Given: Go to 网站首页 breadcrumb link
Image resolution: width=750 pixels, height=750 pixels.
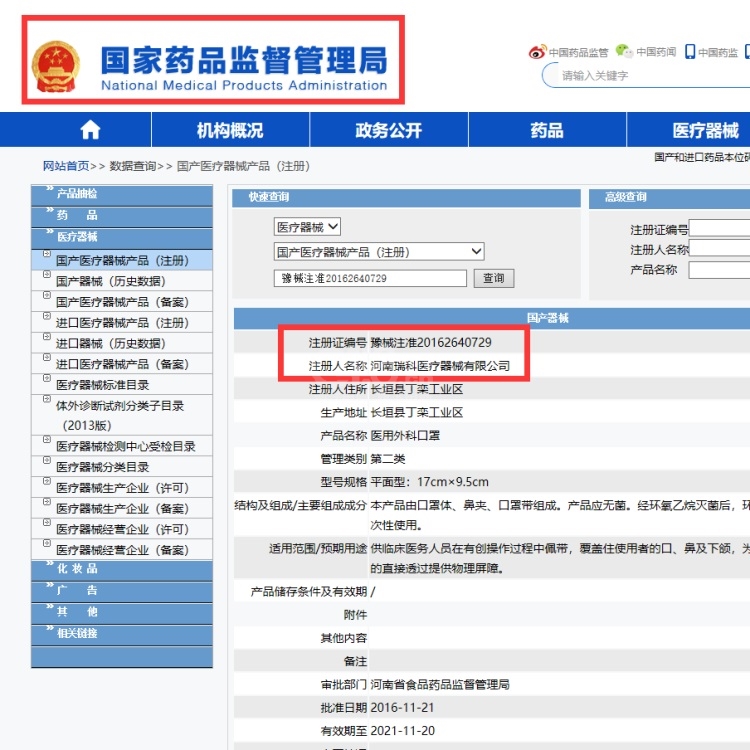Looking at the screenshot, I should [x=66, y=166].
